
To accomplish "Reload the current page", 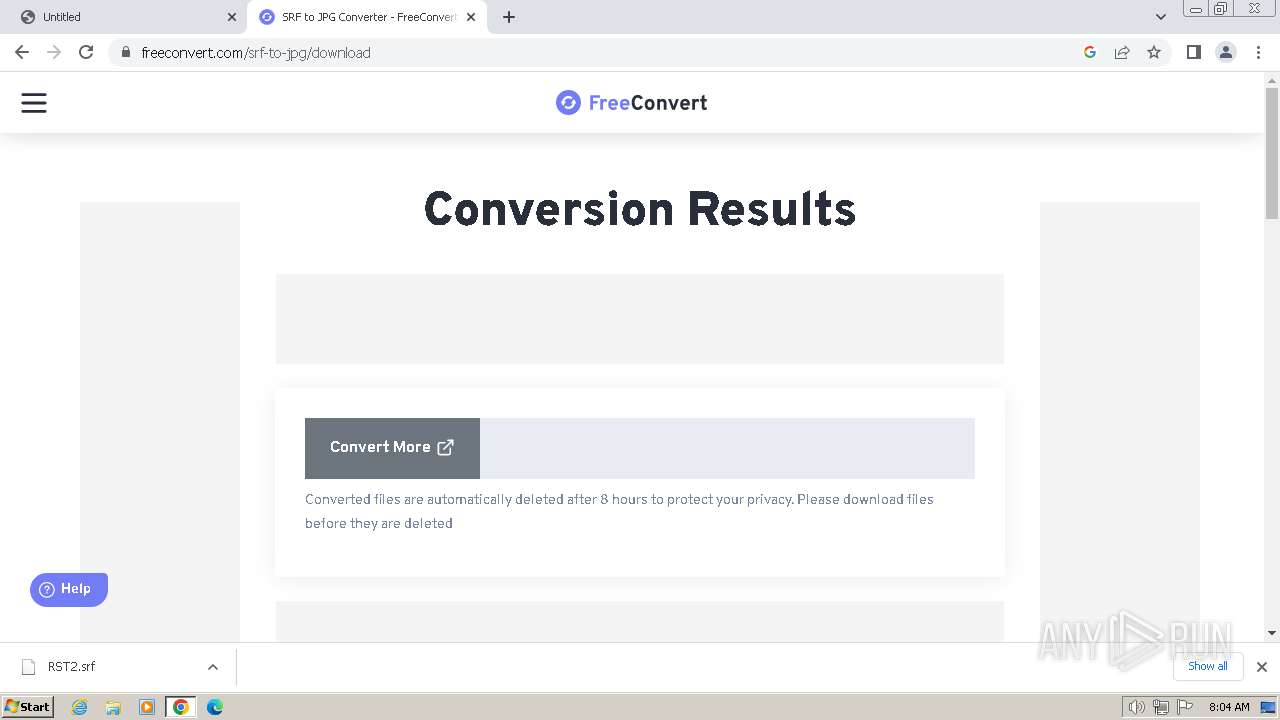I will click(x=86, y=52).
